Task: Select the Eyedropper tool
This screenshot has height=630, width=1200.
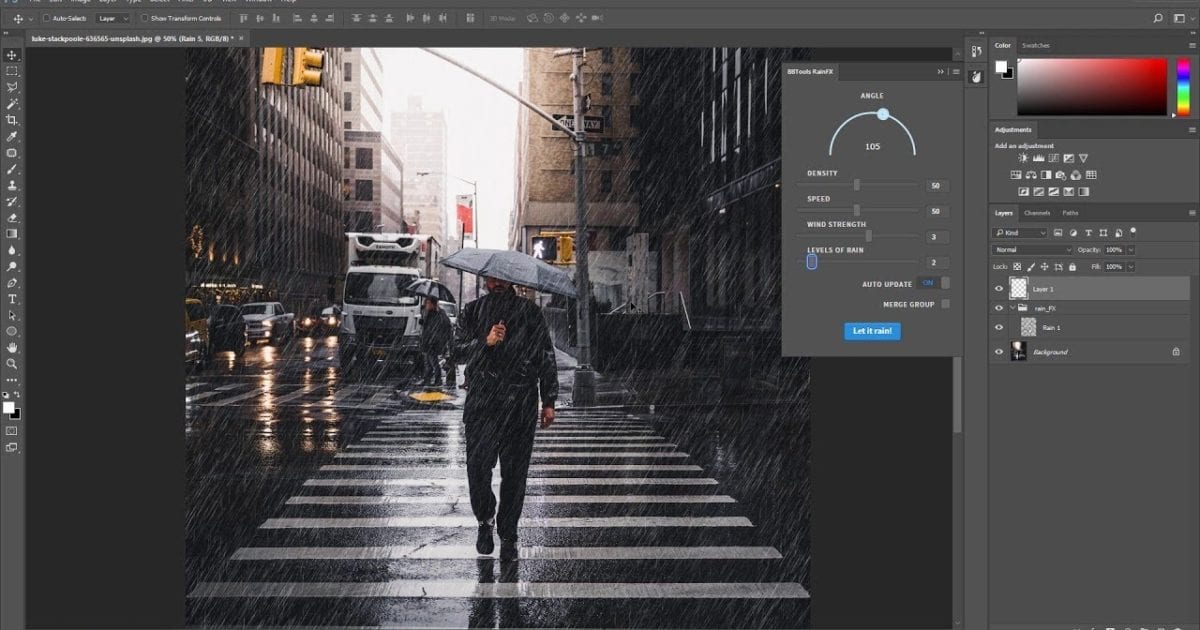Action: point(12,137)
